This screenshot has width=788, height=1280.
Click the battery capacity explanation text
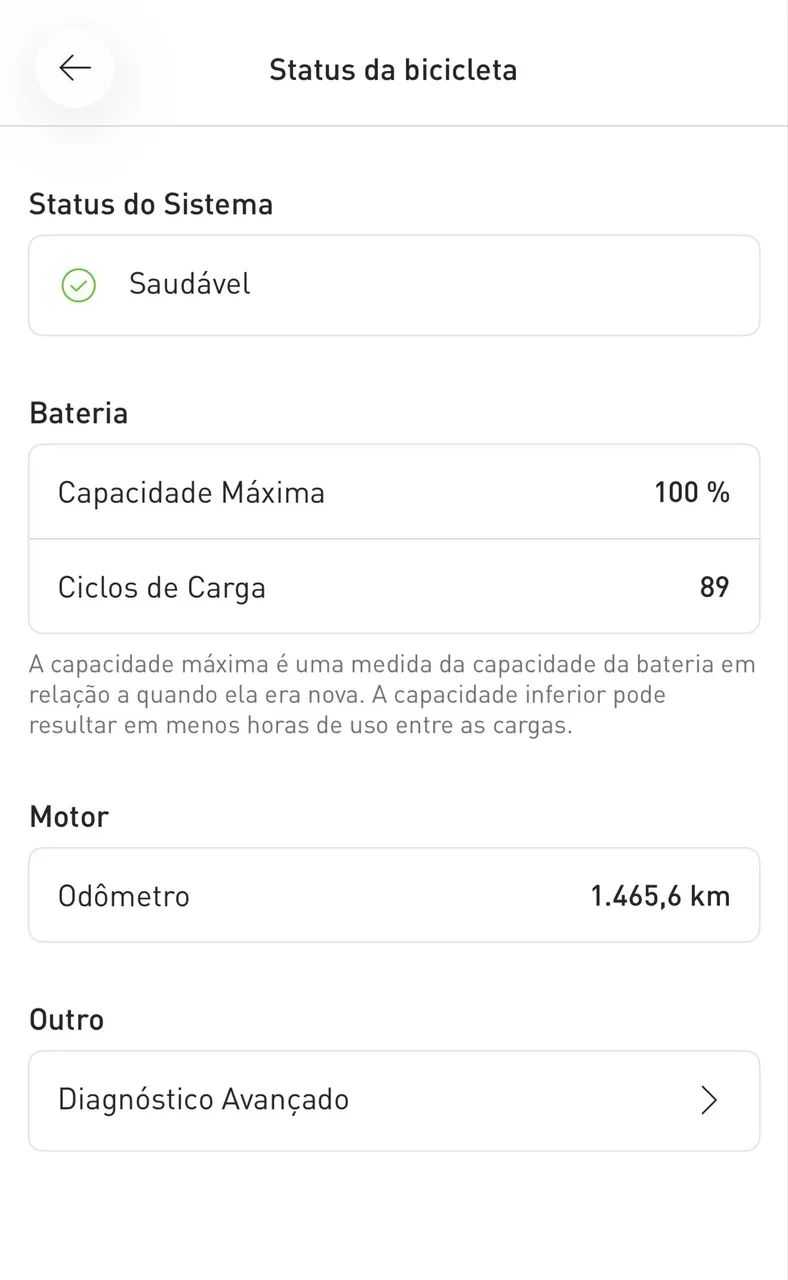392,695
